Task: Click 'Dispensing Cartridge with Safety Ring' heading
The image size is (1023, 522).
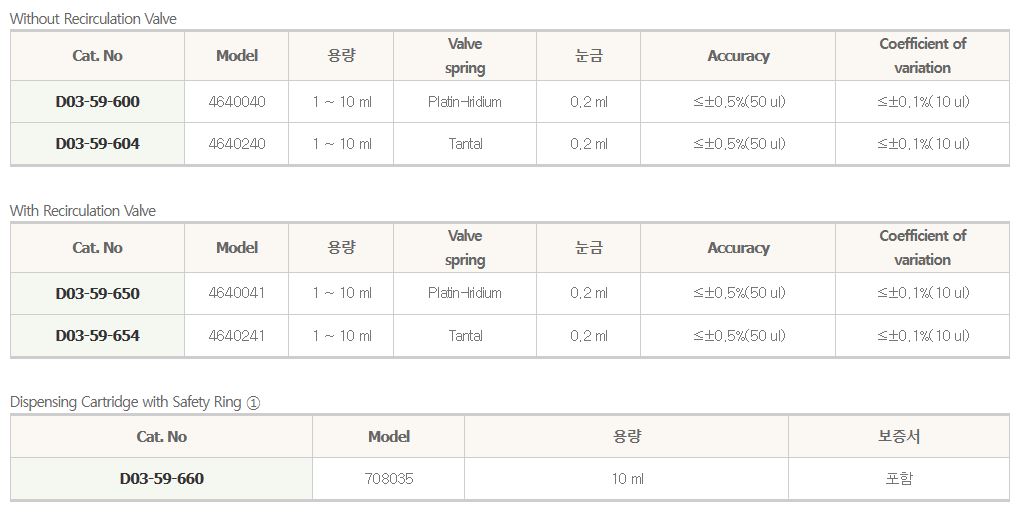Action: point(126,402)
